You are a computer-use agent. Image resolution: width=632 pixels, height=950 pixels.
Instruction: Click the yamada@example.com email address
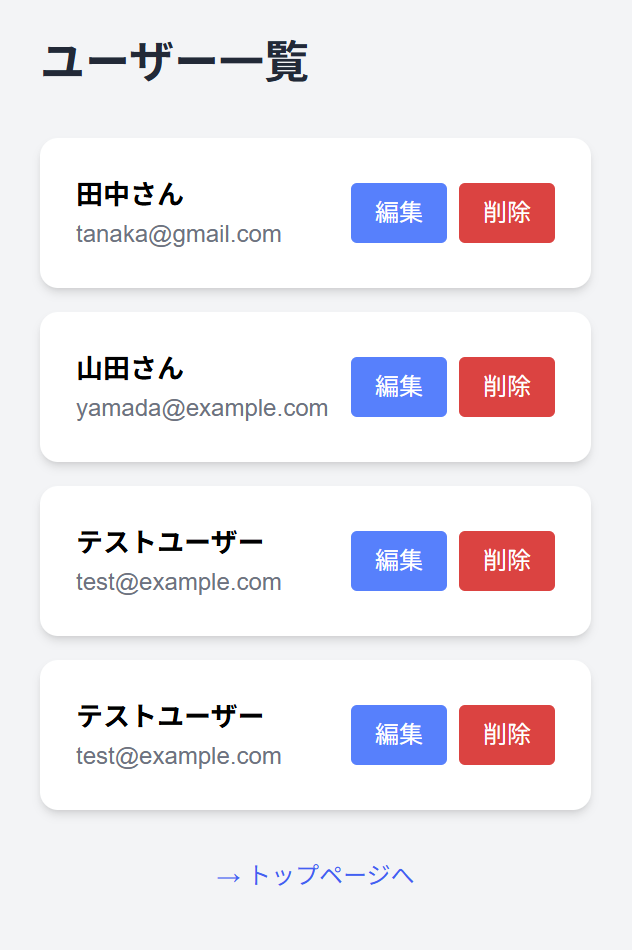point(202,408)
